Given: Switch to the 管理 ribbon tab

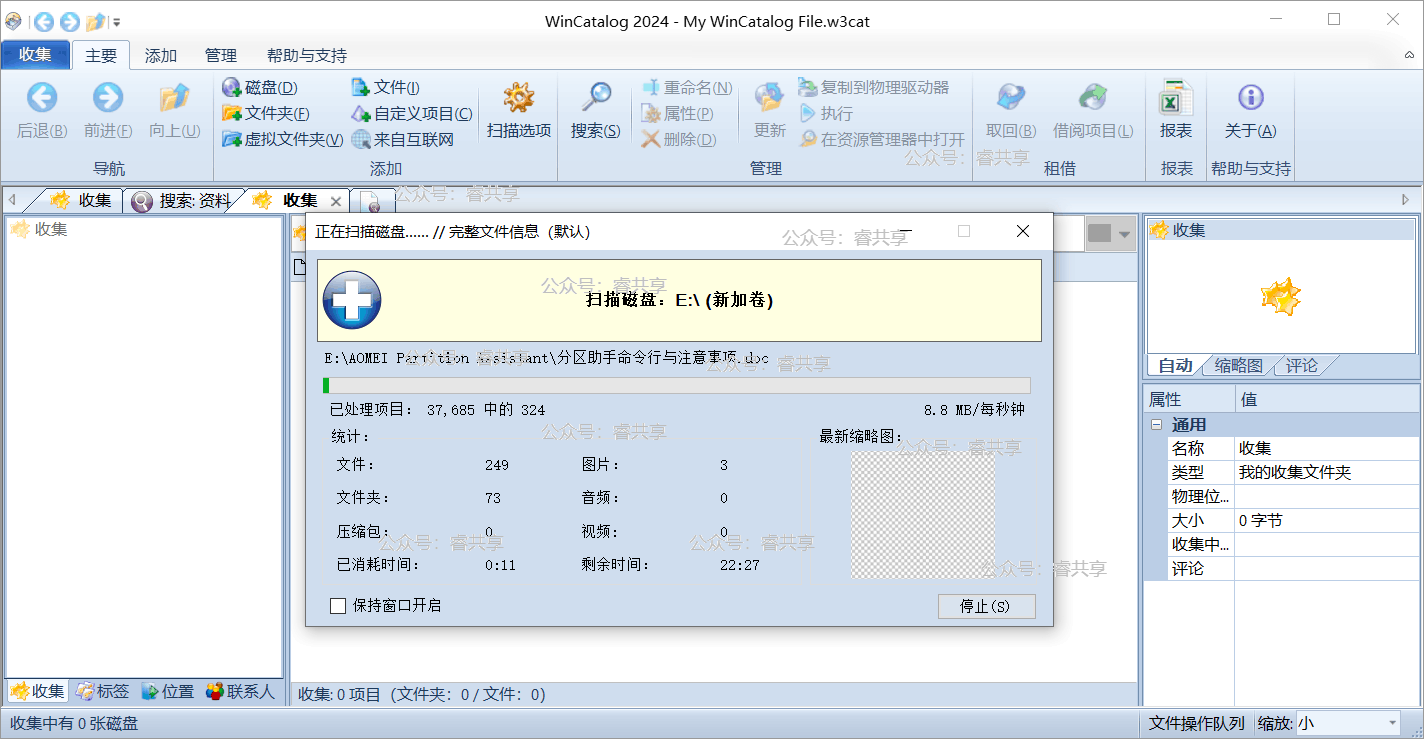Looking at the screenshot, I should (x=221, y=56).
